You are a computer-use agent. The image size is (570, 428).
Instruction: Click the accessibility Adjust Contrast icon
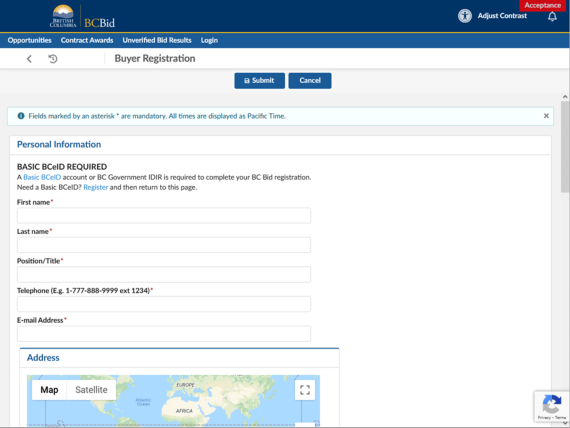[x=465, y=16]
